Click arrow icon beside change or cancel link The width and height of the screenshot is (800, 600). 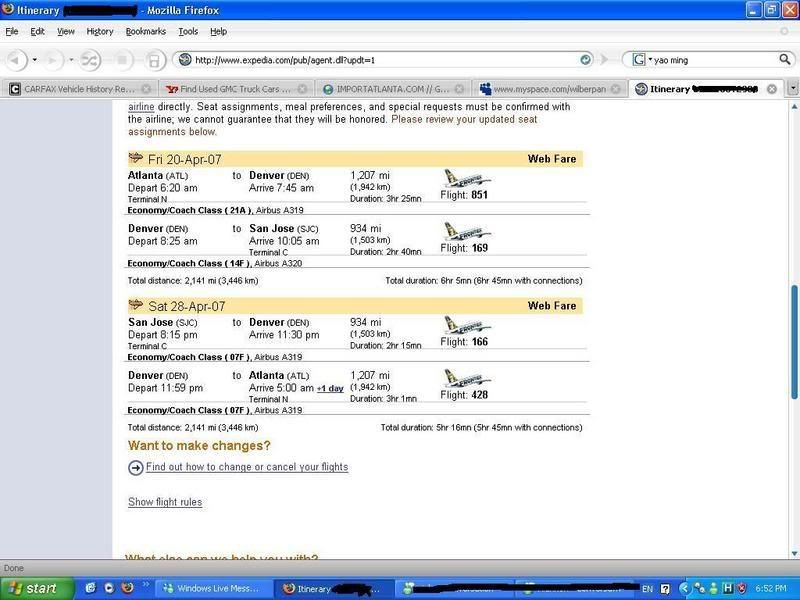click(x=136, y=468)
